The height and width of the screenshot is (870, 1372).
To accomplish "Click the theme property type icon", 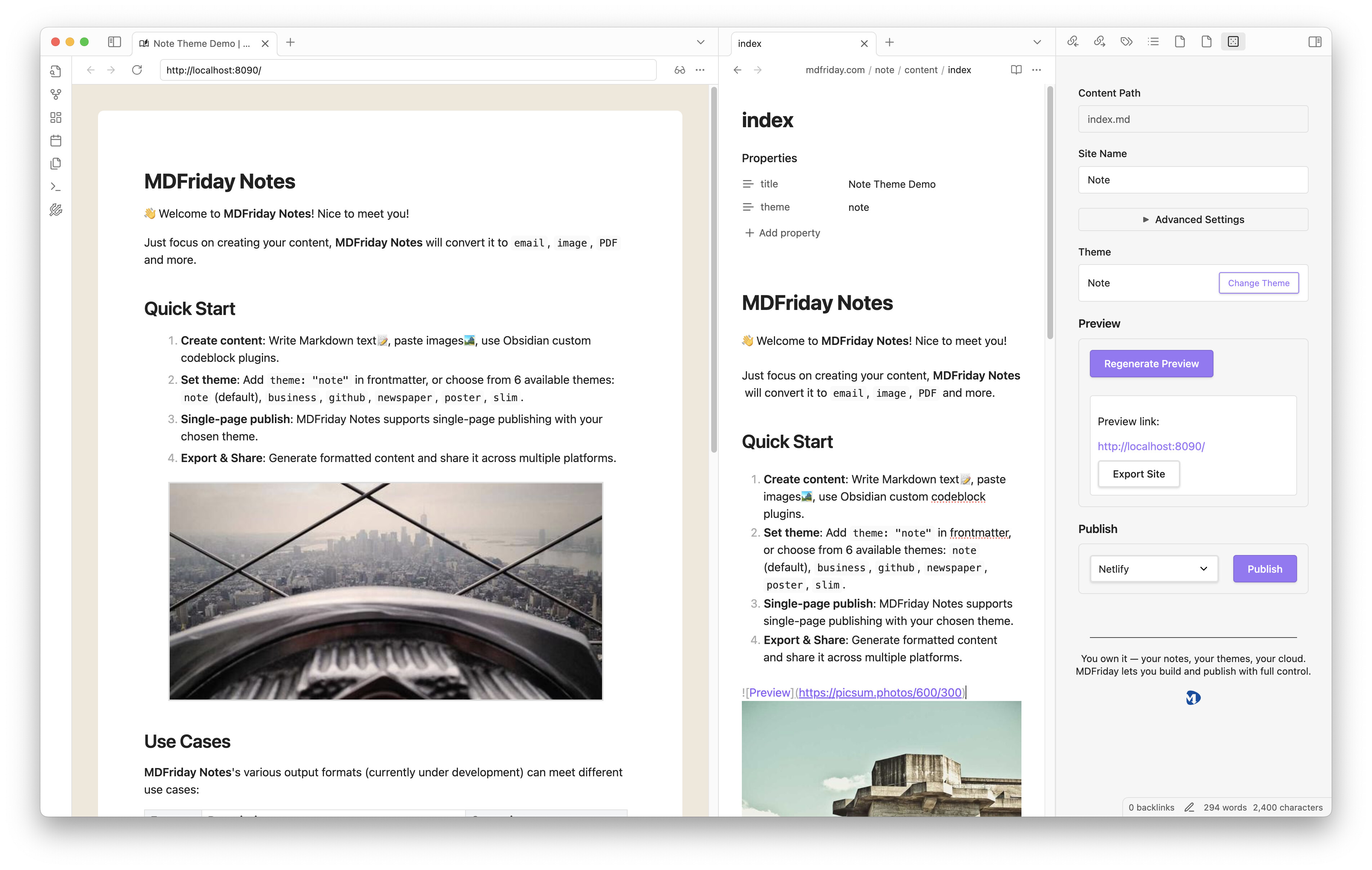I will point(748,207).
